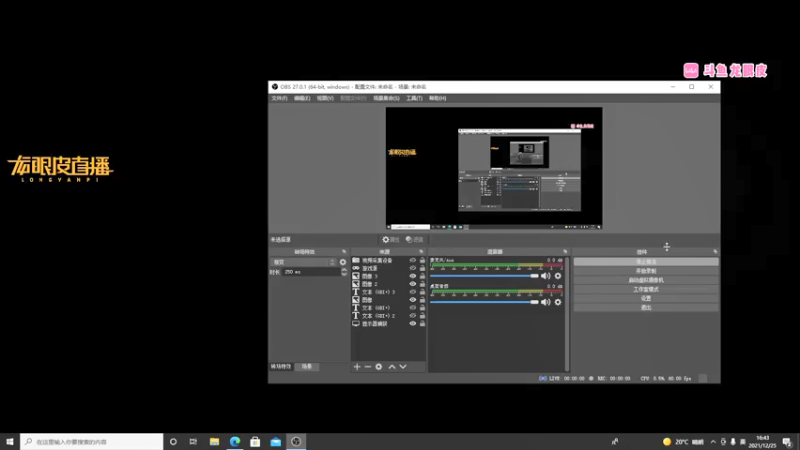Float the Scene Transitions dock via its header icon

pyautogui.click(x=344, y=252)
